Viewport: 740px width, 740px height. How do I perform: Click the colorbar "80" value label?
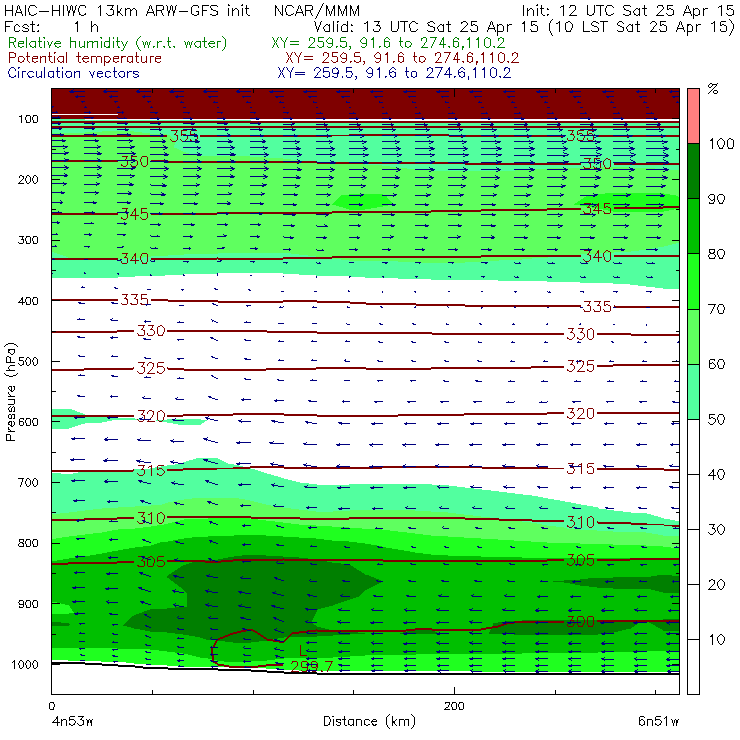click(716, 254)
